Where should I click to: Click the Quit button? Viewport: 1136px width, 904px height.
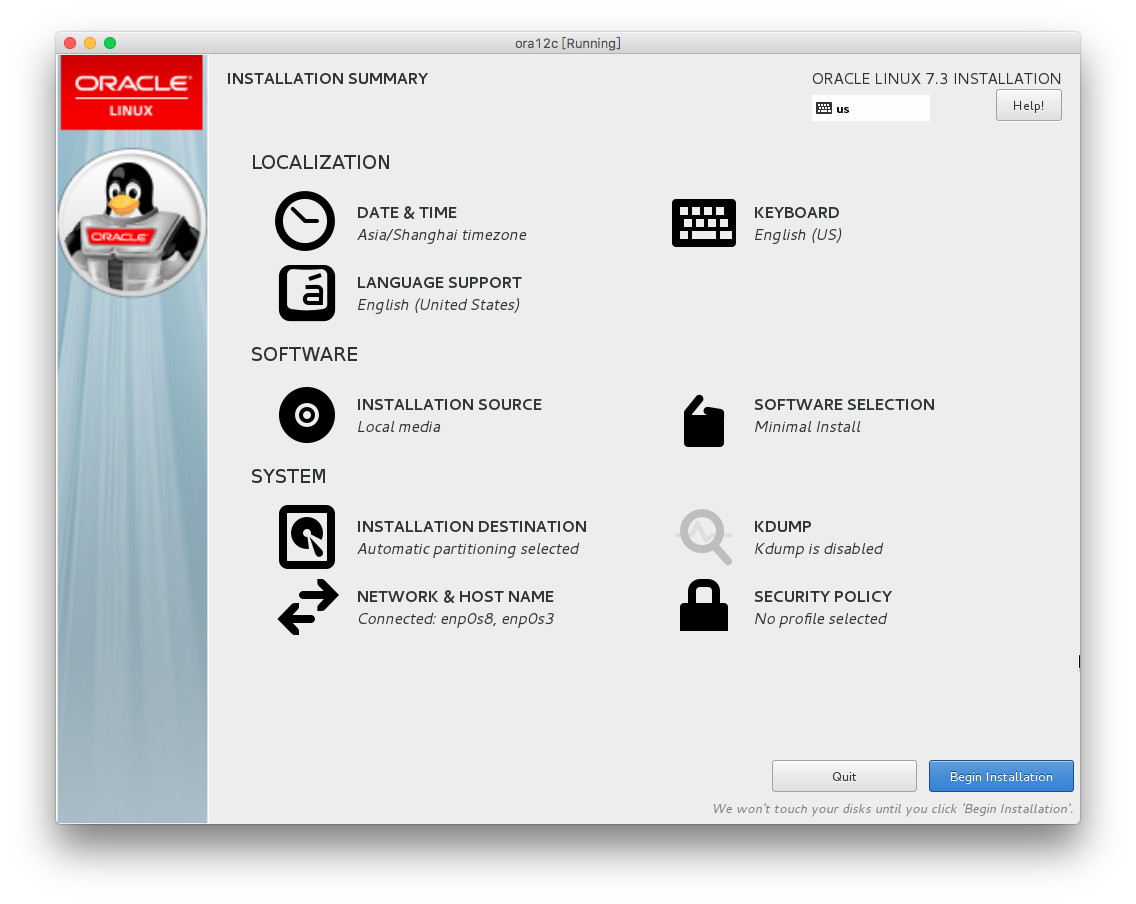coord(844,777)
